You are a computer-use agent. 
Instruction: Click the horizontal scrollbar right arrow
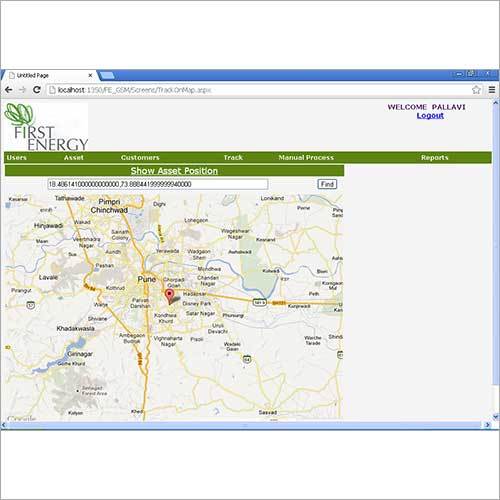point(487,425)
